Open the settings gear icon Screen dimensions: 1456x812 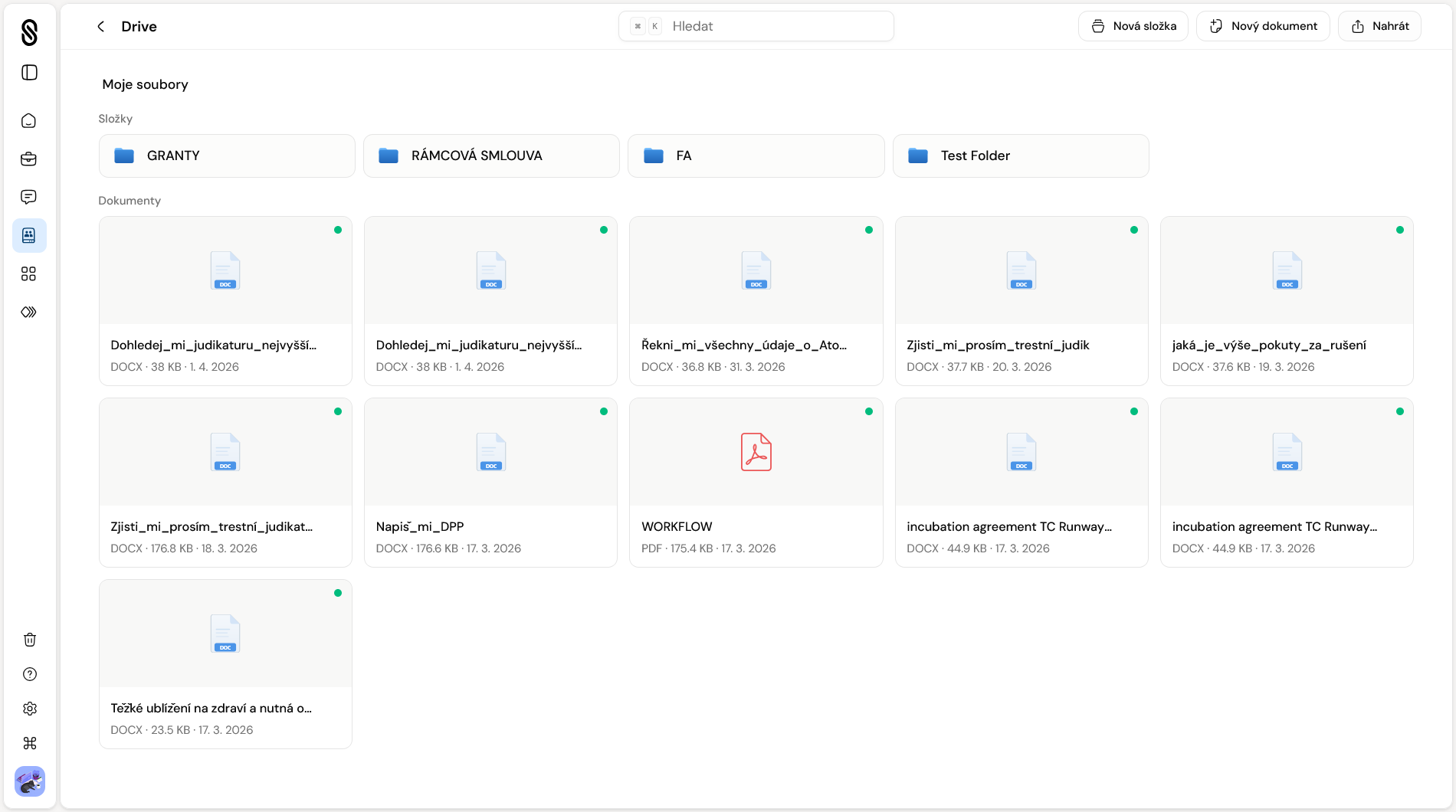coord(30,709)
